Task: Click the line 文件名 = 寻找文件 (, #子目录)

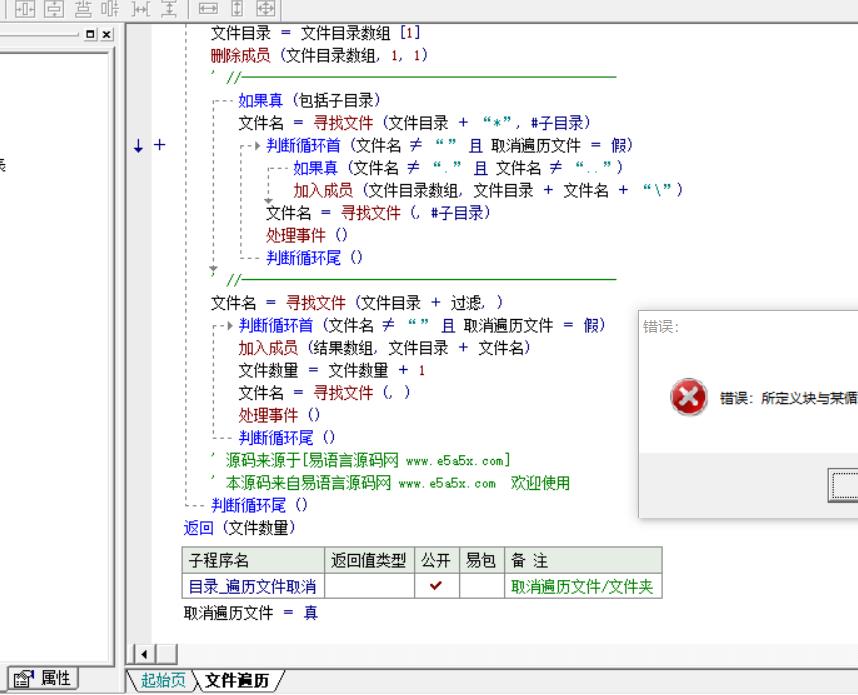Action: (379, 212)
